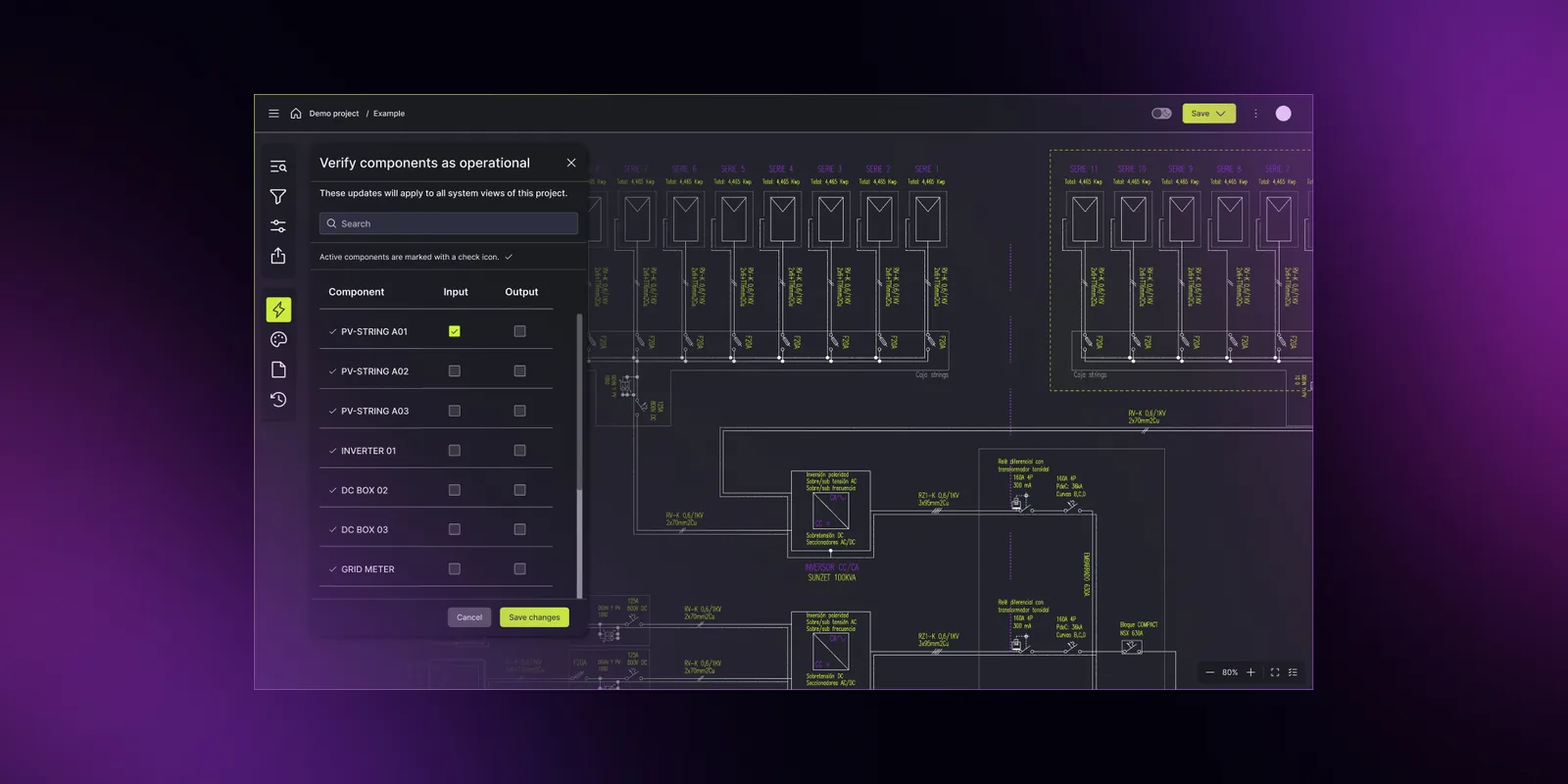Viewport: 1568px width, 784px height.
Task: Open Example breadcrumb
Action: pos(389,114)
